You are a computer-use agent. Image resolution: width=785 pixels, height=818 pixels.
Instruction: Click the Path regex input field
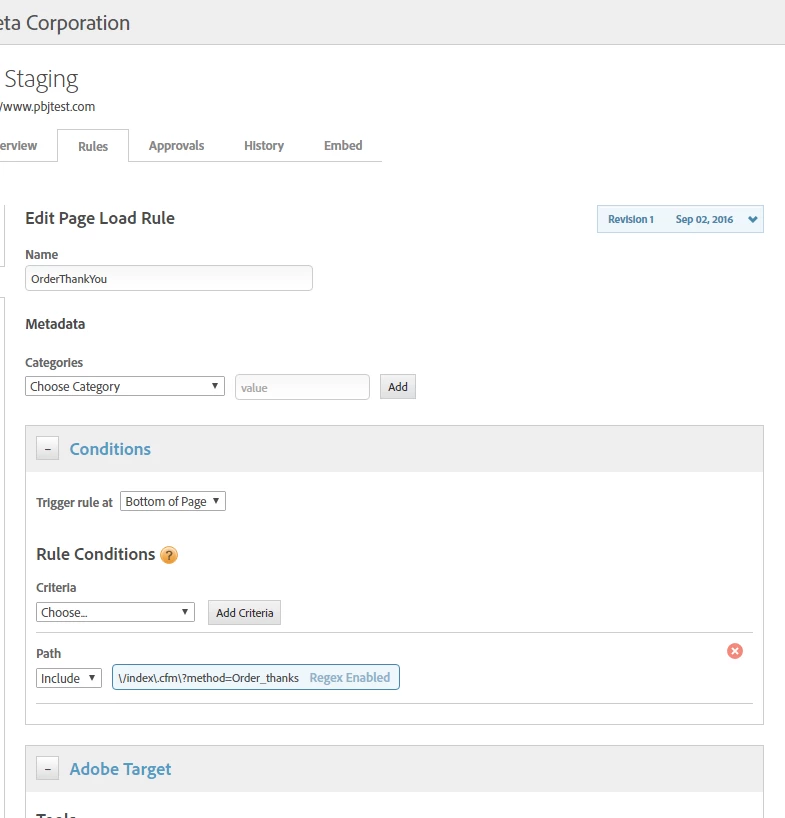[x=209, y=678]
